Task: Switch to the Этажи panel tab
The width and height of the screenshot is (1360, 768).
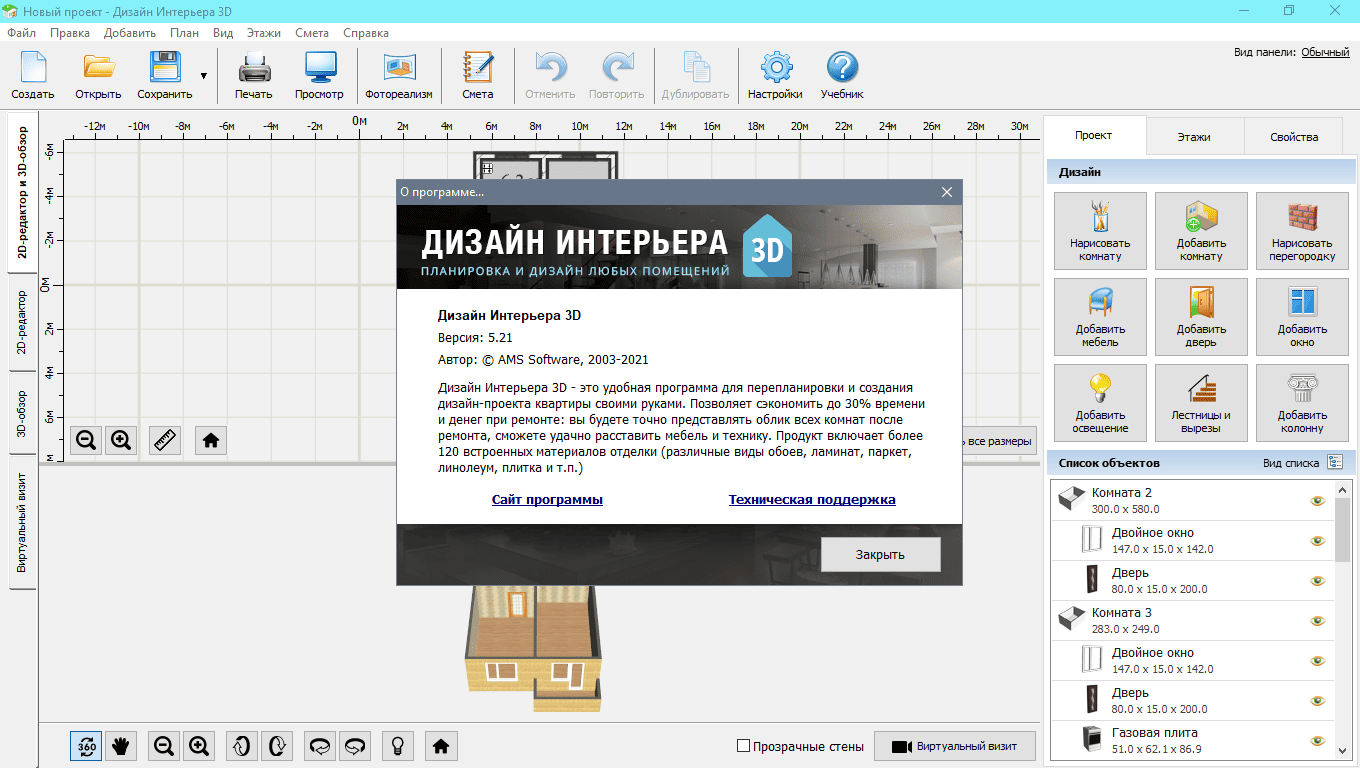Action: pos(1194,137)
